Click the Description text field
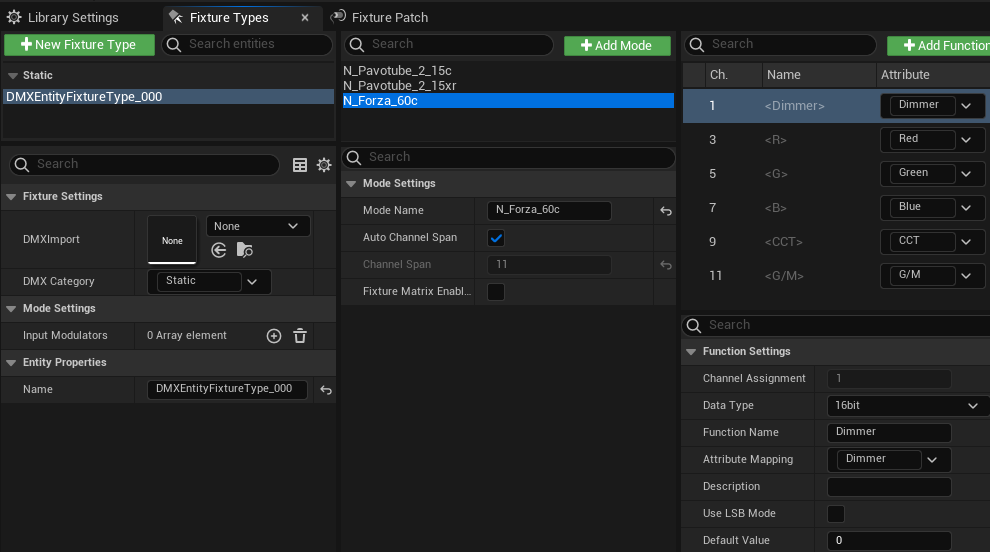Viewport: 990px width, 552px height. [x=889, y=487]
